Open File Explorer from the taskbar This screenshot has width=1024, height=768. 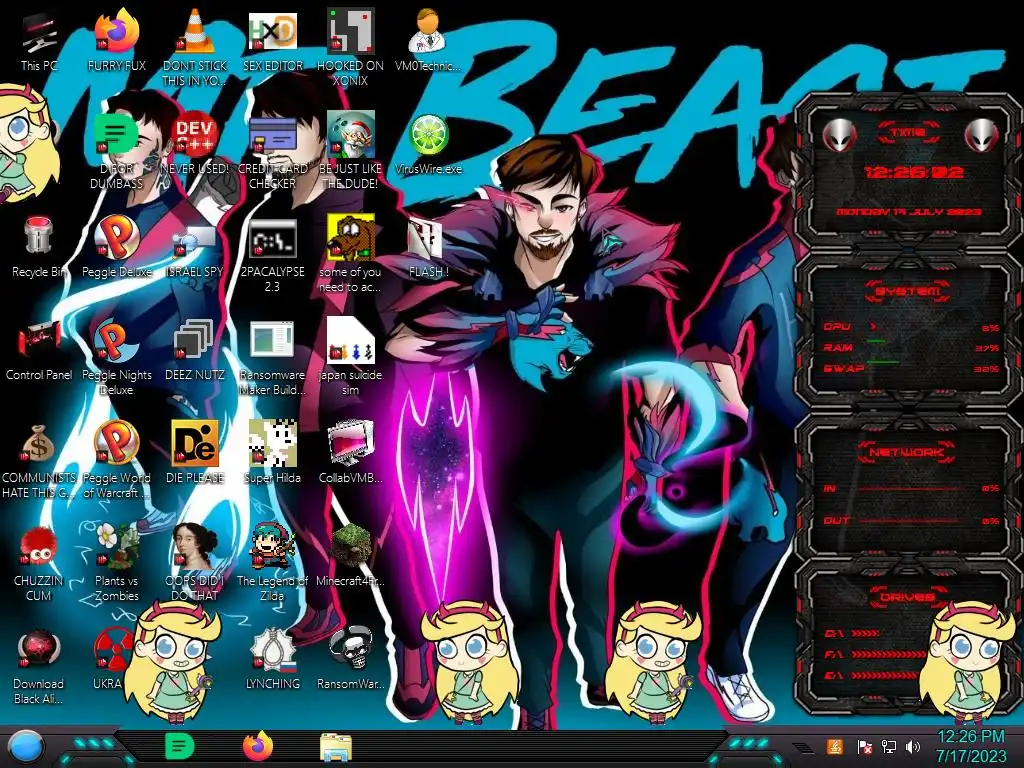click(x=336, y=747)
